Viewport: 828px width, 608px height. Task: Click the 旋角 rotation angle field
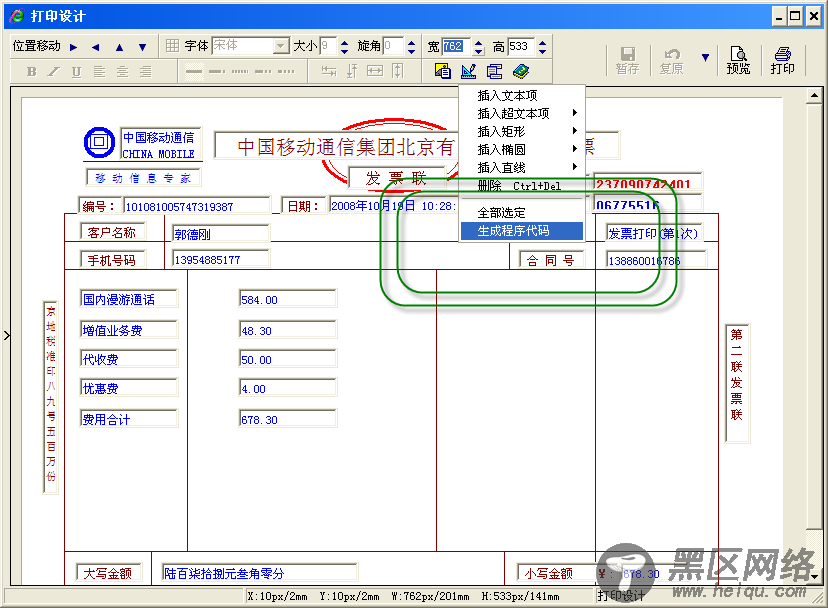pos(393,46)
